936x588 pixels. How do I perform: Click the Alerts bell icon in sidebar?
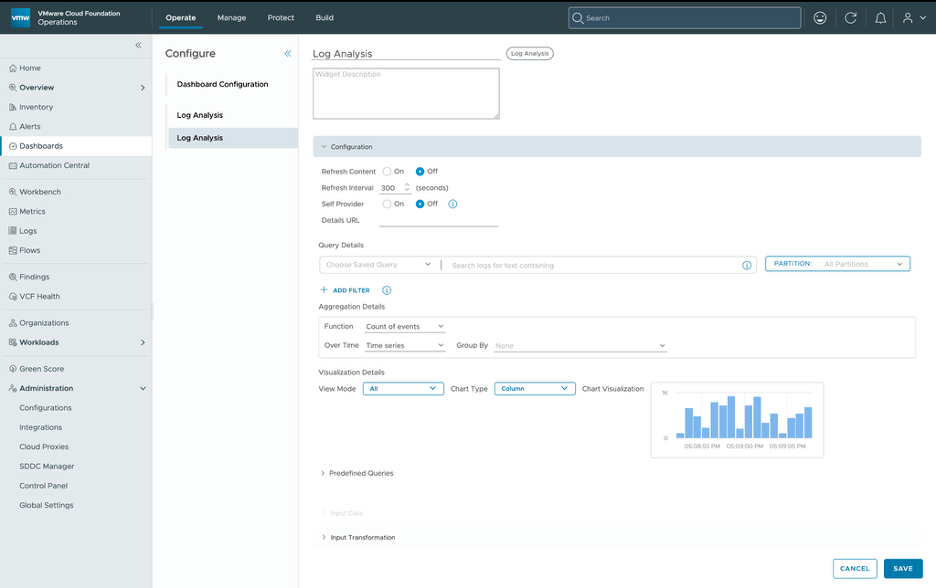[13, 127]
